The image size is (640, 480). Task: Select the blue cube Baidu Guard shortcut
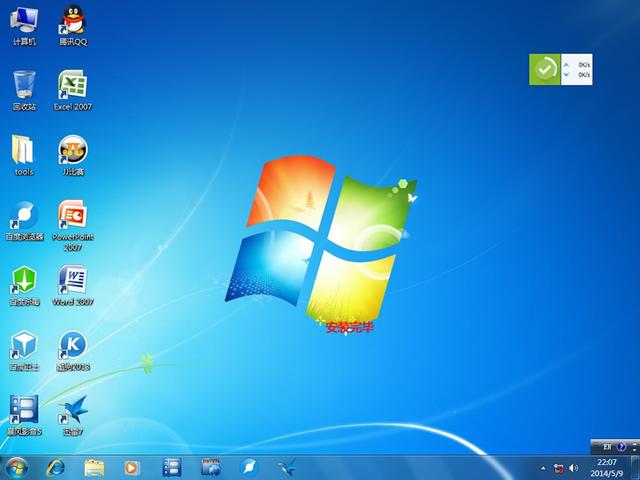pyautogui.click(x=24, y=351)
